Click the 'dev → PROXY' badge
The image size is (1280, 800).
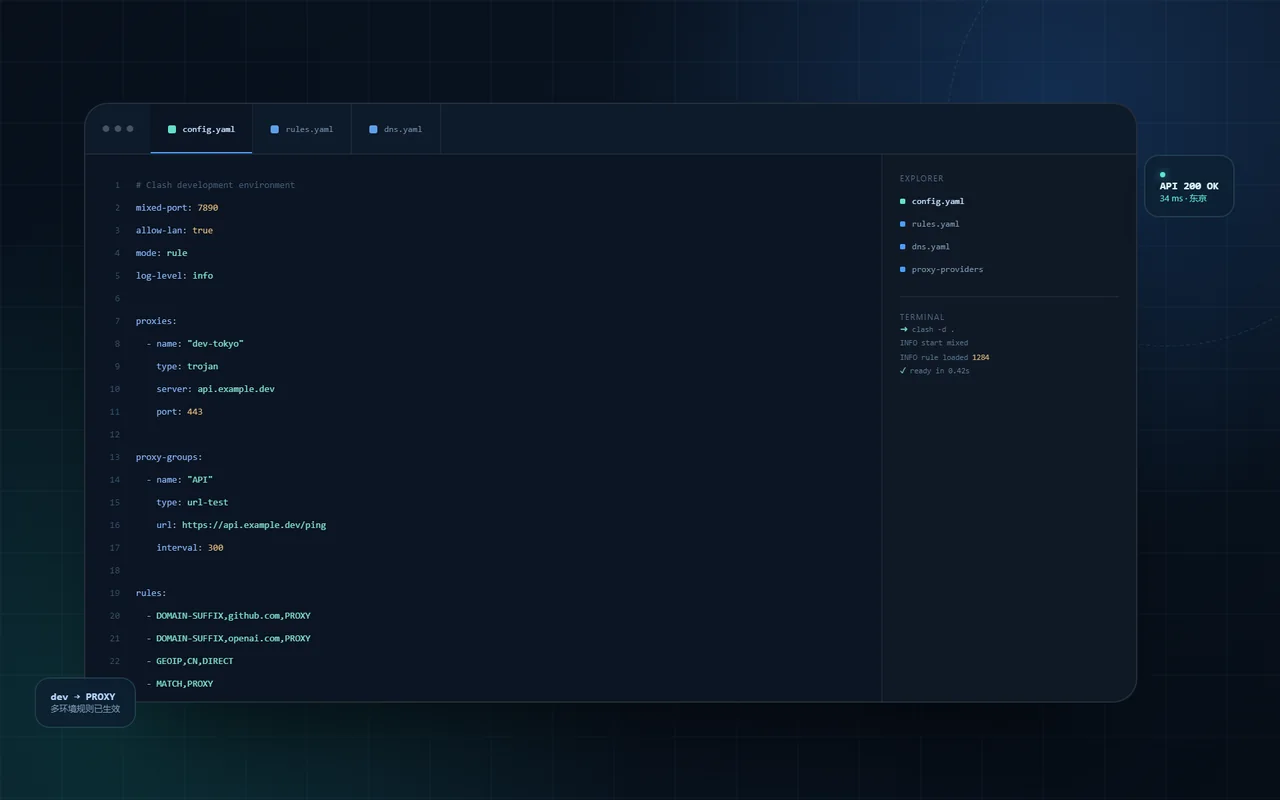(85, 703)
